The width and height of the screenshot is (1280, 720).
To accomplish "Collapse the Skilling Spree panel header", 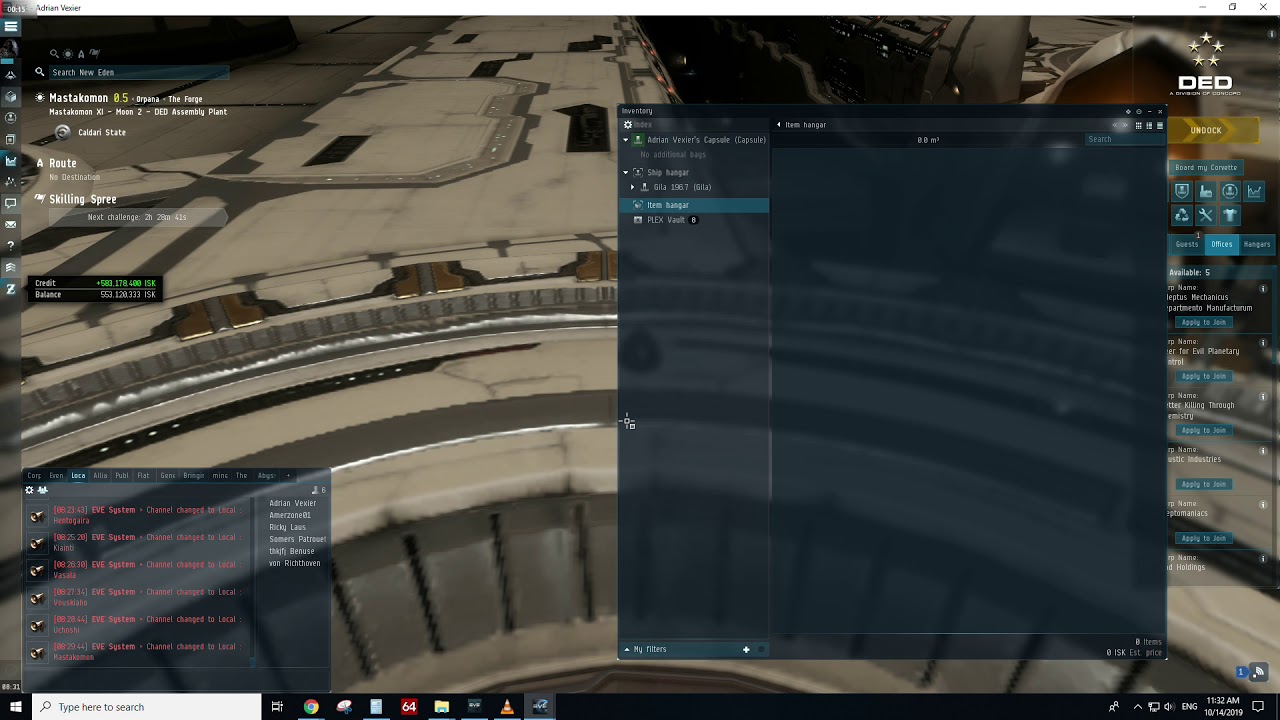I will [82, 199].
